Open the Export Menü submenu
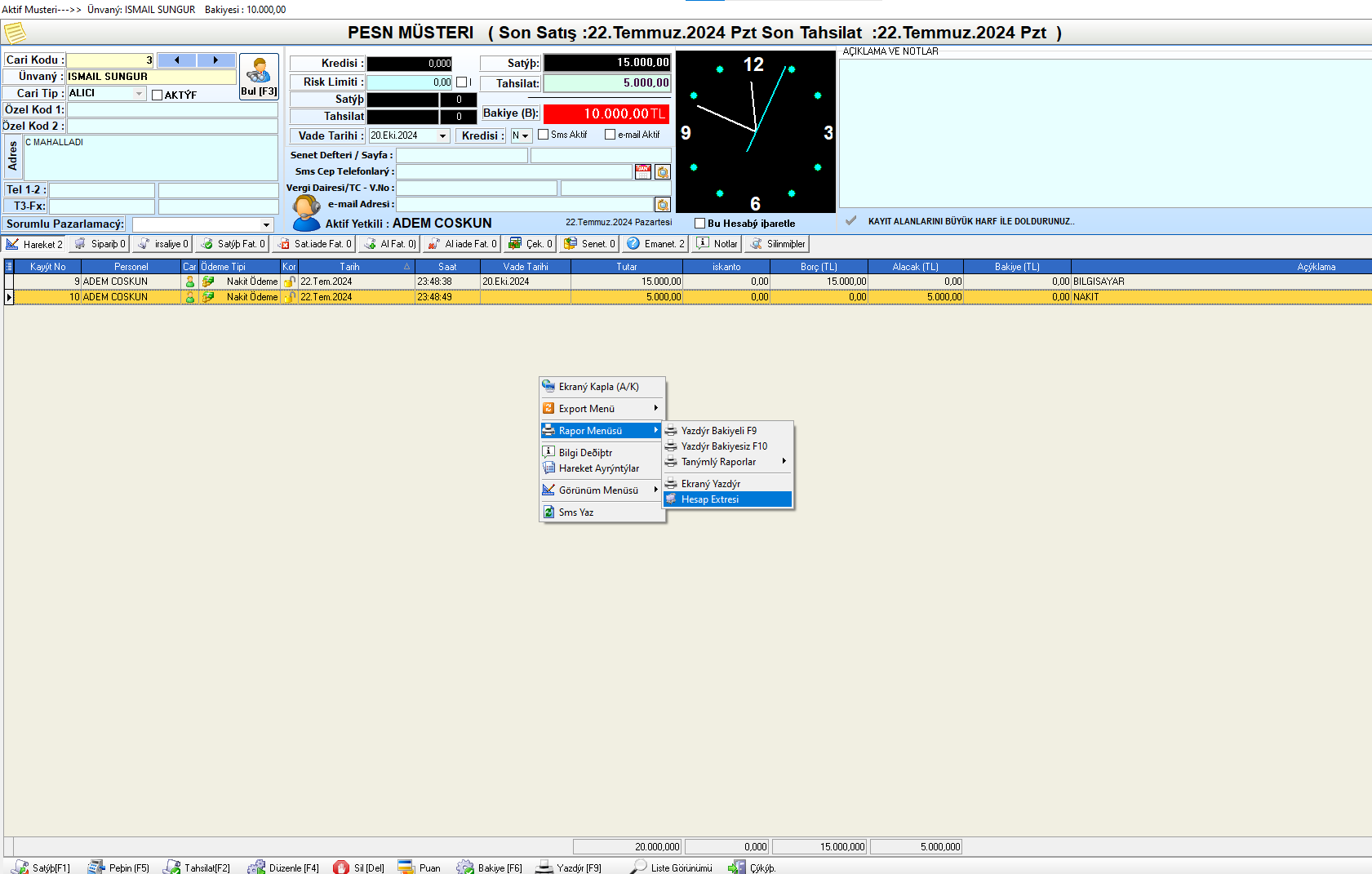The image size is (1372, 874). 600,409
